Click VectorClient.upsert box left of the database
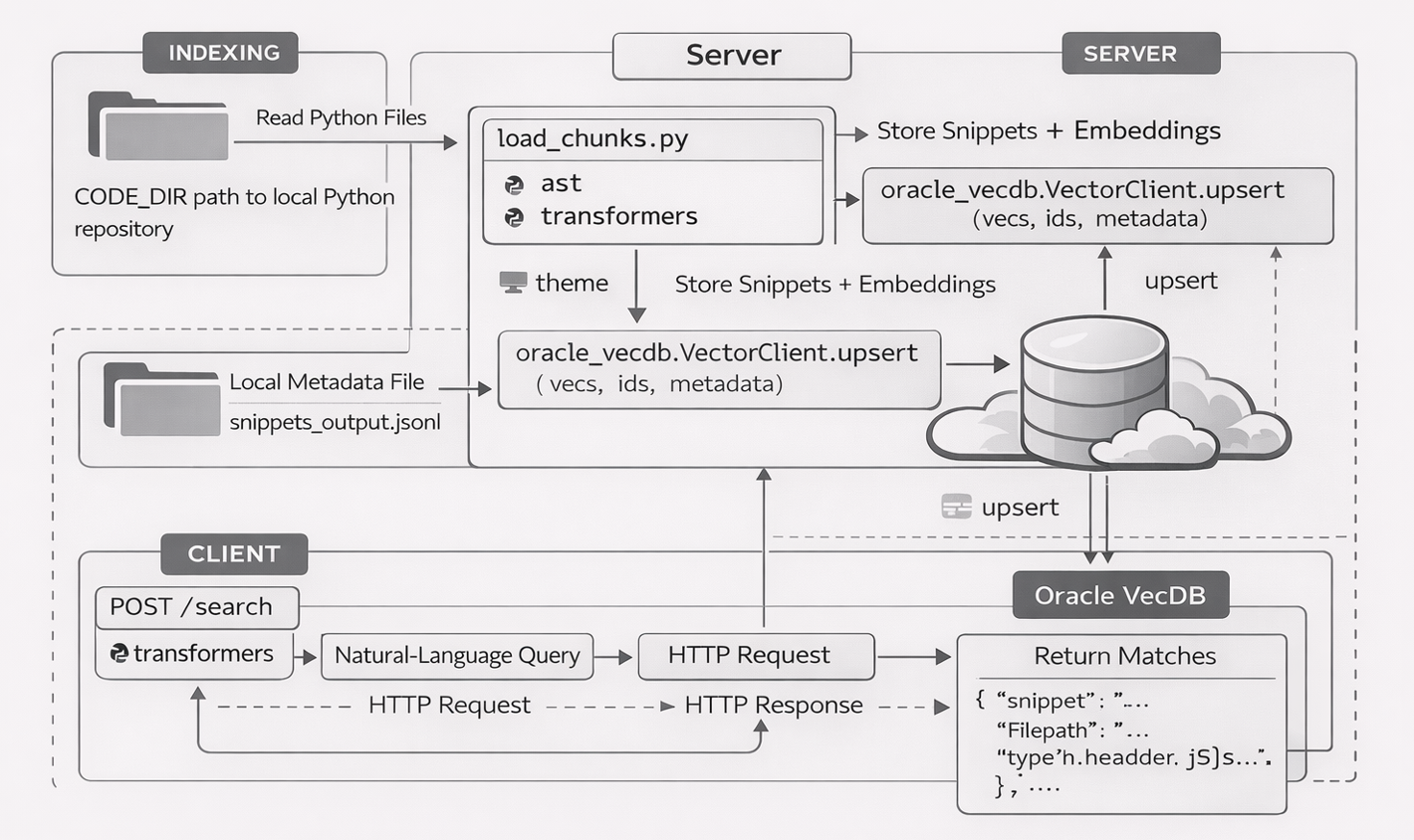This screenshot has width=1414, height=840. pyautogui.click(x=719, y=369)
